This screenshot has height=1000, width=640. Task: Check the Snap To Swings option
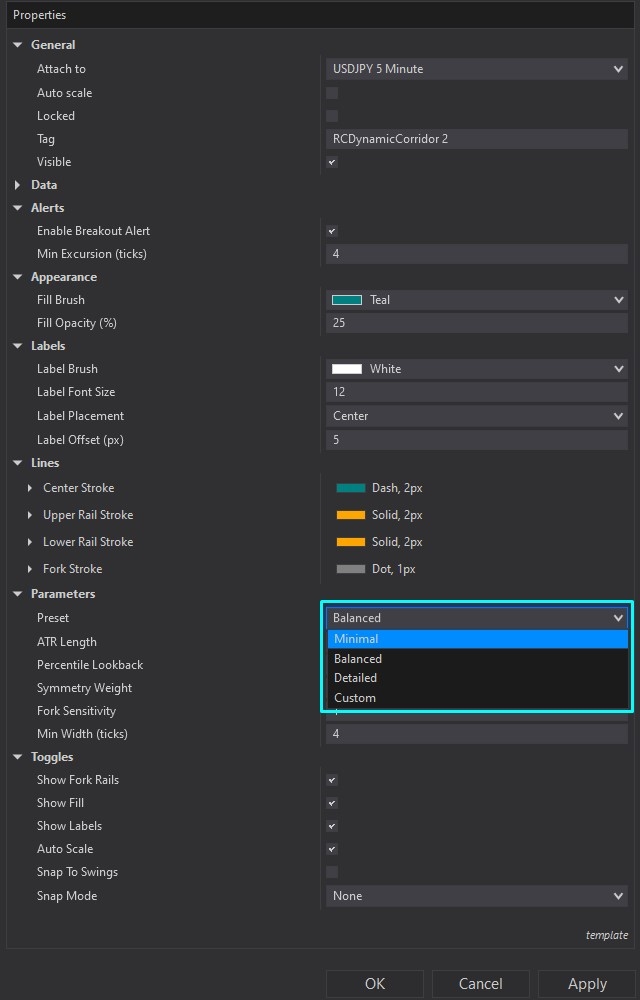coord(332,872)
